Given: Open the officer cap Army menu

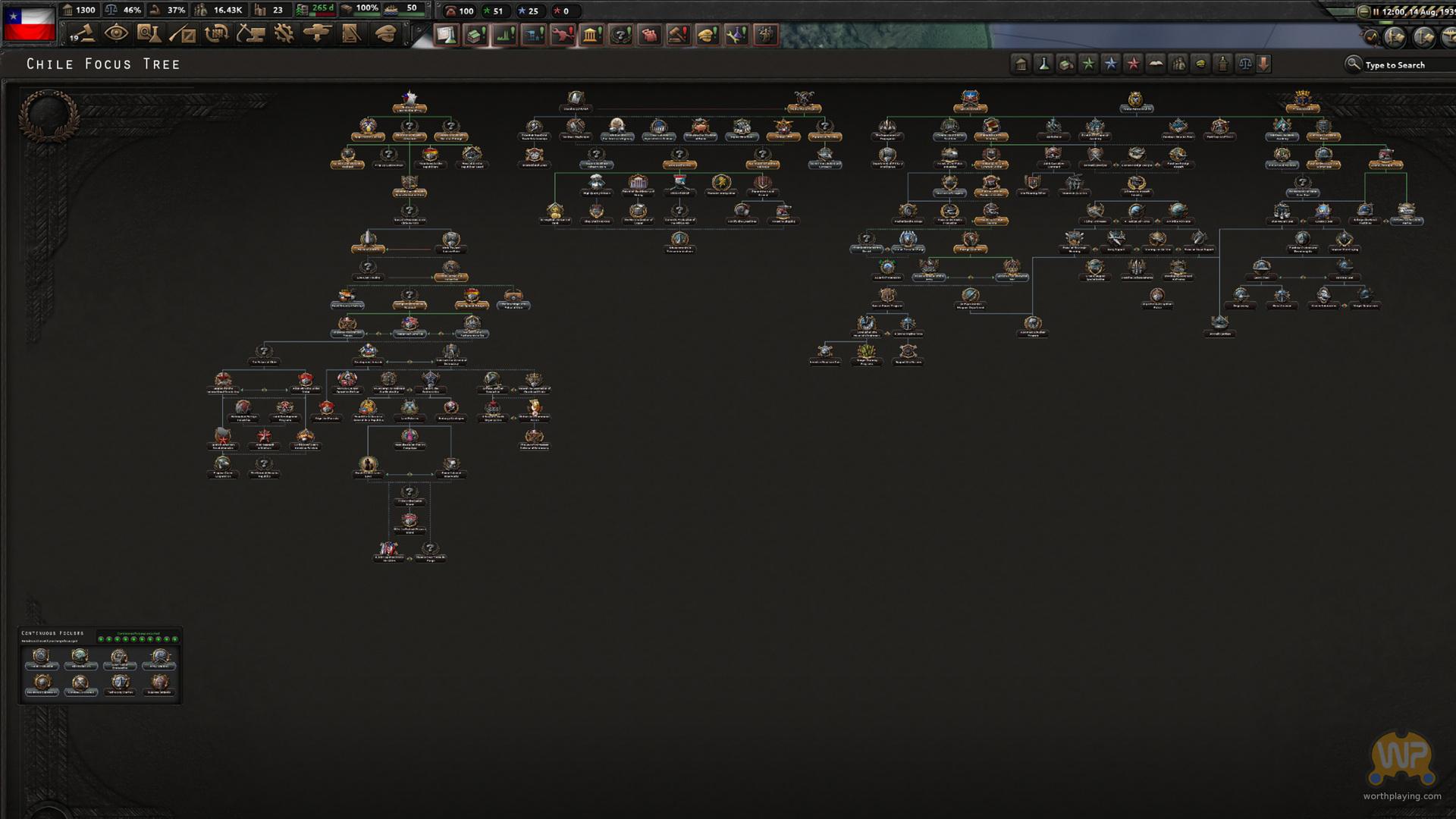Looking at the screenshot, I should 386,33.
